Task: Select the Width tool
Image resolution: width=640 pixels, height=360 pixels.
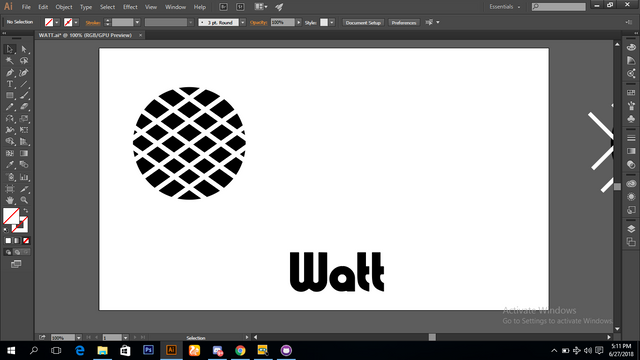Action: tap(10, 130)
